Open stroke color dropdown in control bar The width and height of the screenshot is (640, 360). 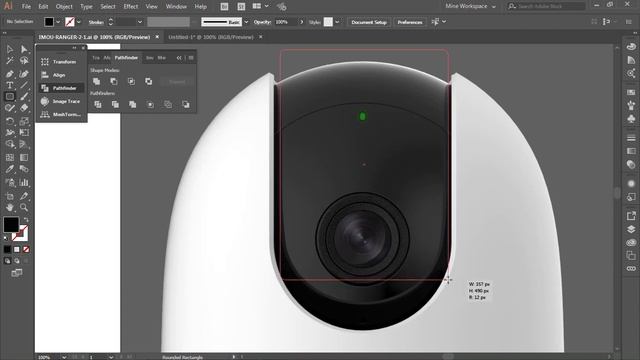coord(79,22)
